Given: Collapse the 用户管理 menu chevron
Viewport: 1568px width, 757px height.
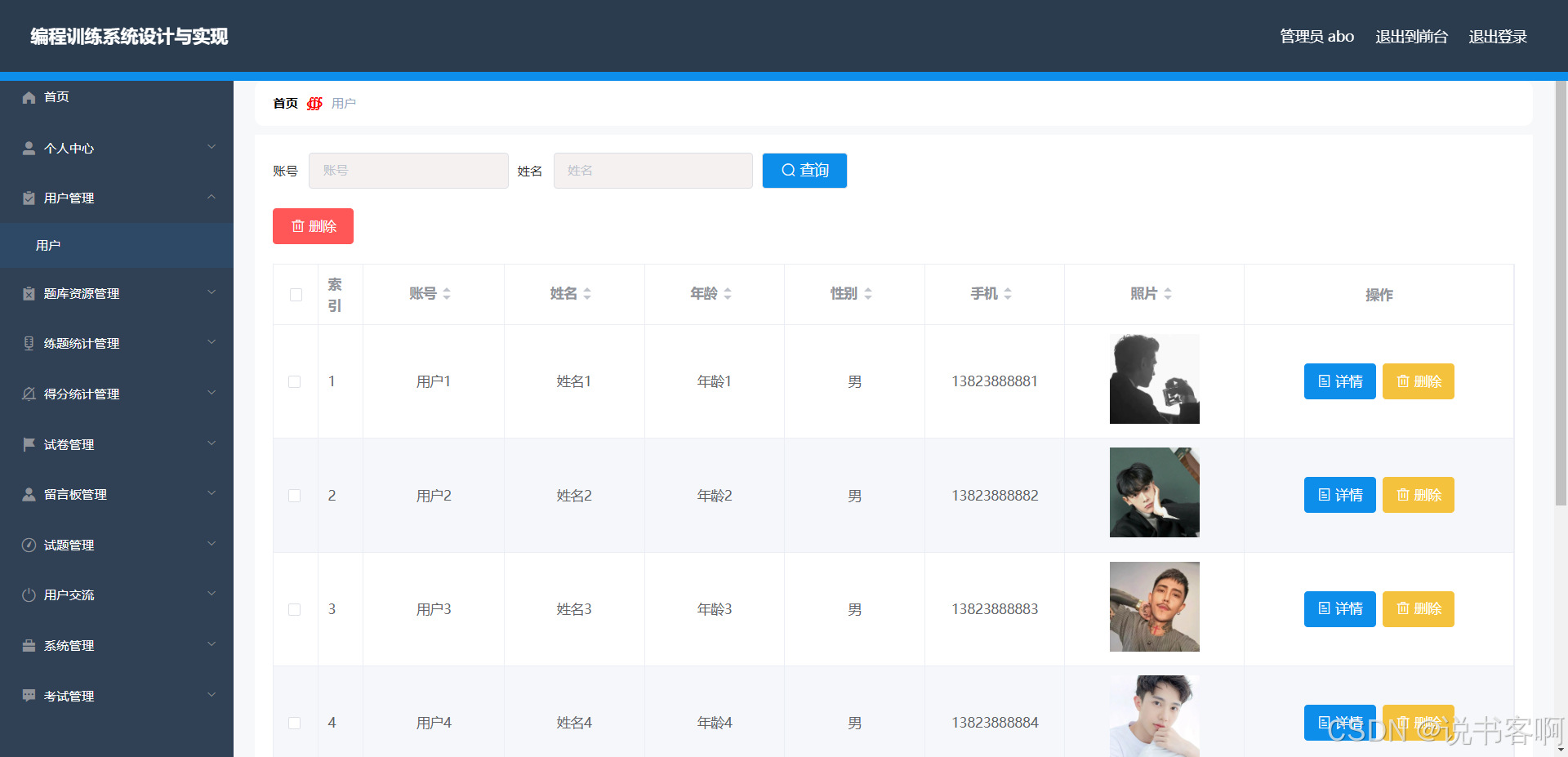Looking at the screenshot, I should coord(212,197).
